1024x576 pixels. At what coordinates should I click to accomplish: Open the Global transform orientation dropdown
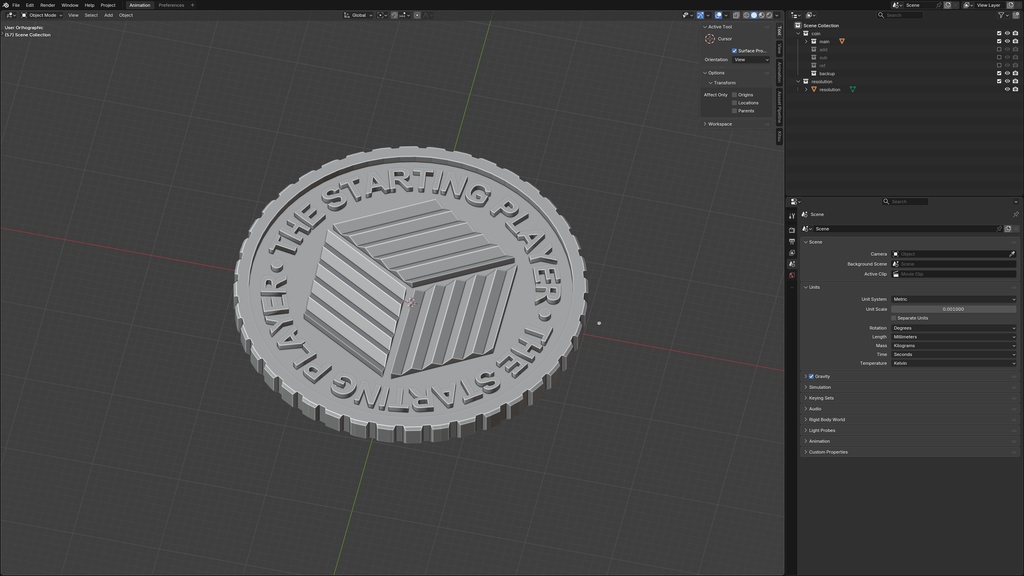pyautogui.click(x=359, y=15)
